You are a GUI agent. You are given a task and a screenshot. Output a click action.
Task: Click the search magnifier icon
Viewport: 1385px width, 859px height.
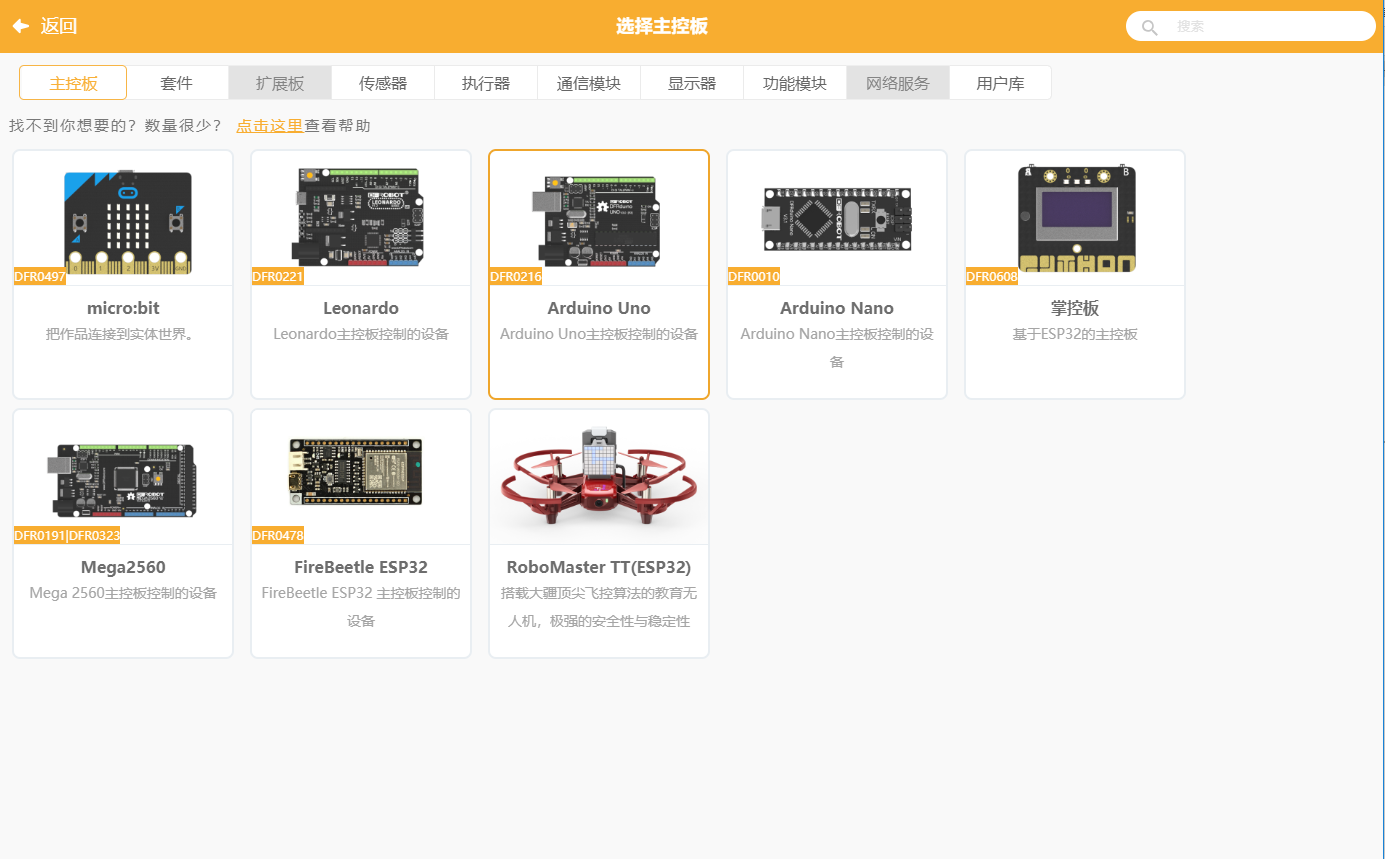pos(1150,27)
